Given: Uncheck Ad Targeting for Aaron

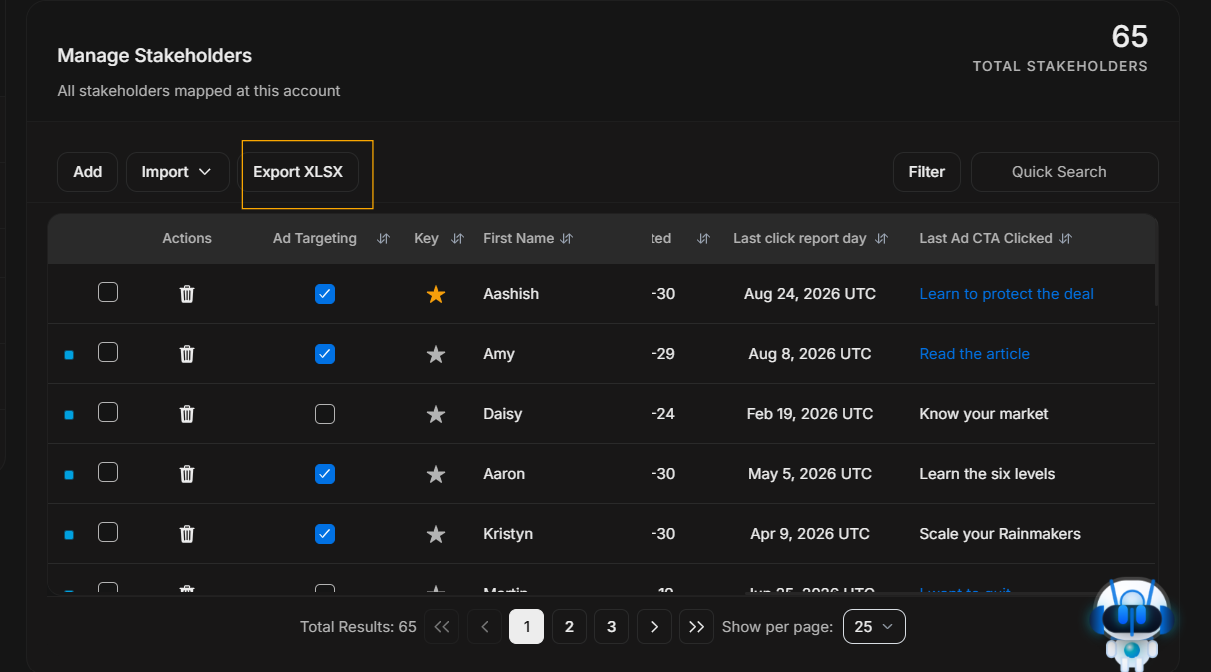Looking at the screenshot, I should [x=324, y=474].
